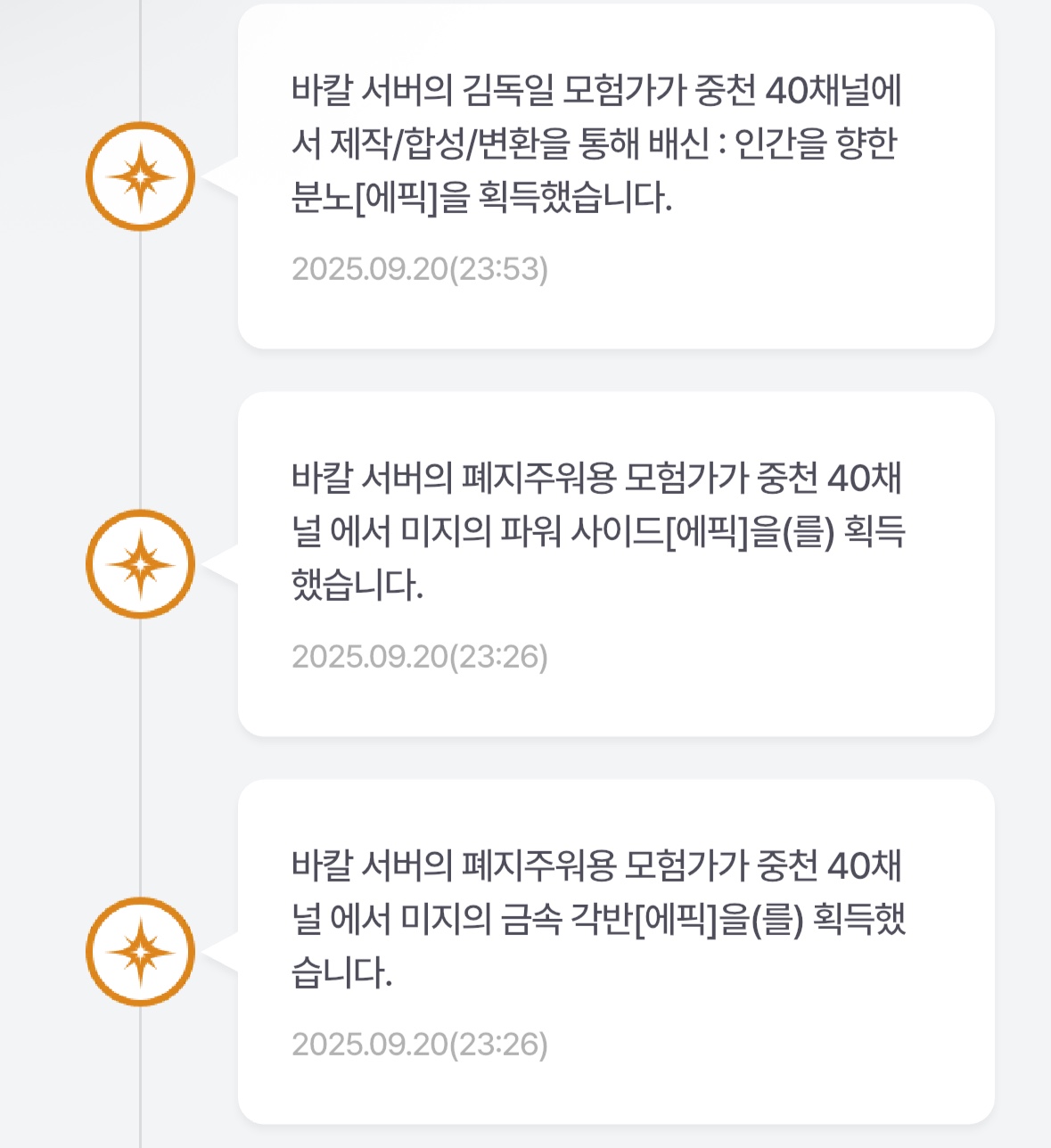Click the bubble pointer of the 김독일 card
1051x1148 pixels.
click(223, 176)
